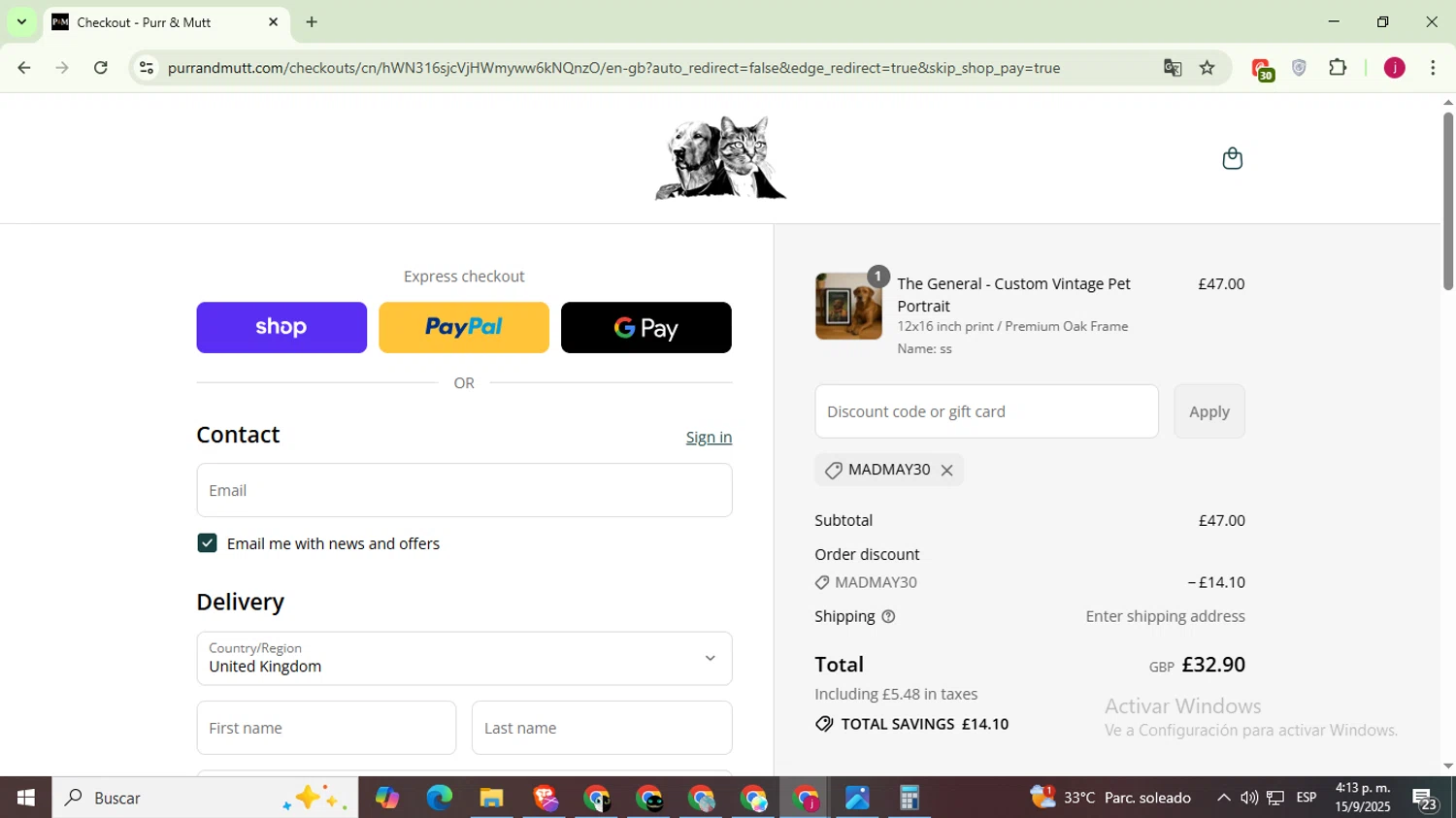Screen dimensions: 1456x818
Task: Open a new browser tab
Action: (312, 21)
